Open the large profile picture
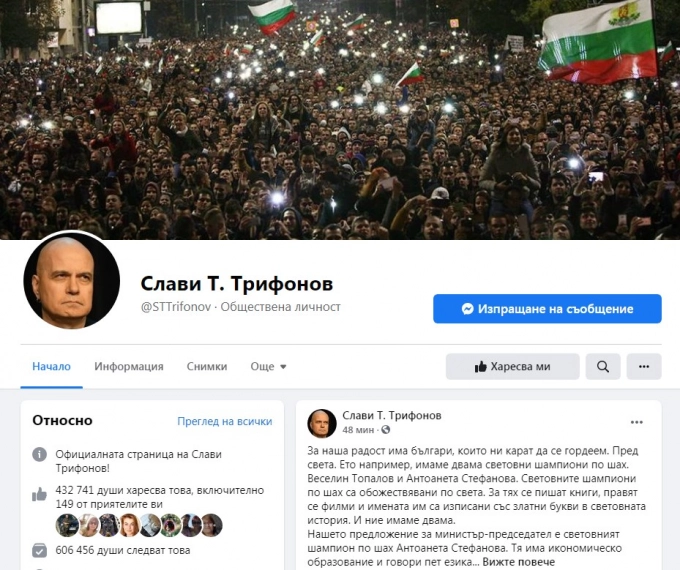 (72, 280)
